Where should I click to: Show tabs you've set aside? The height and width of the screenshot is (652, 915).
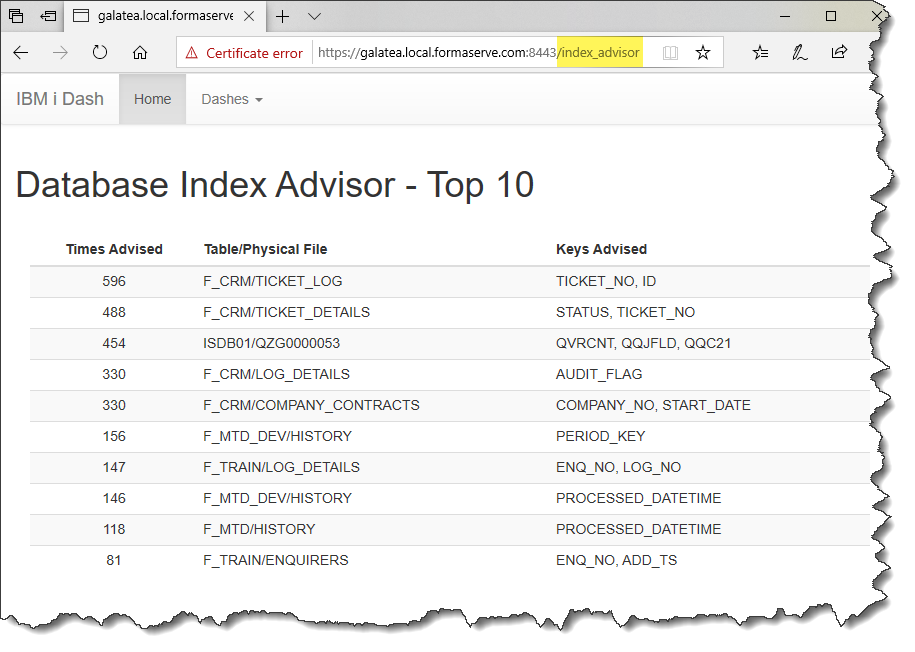click(16, 16)
